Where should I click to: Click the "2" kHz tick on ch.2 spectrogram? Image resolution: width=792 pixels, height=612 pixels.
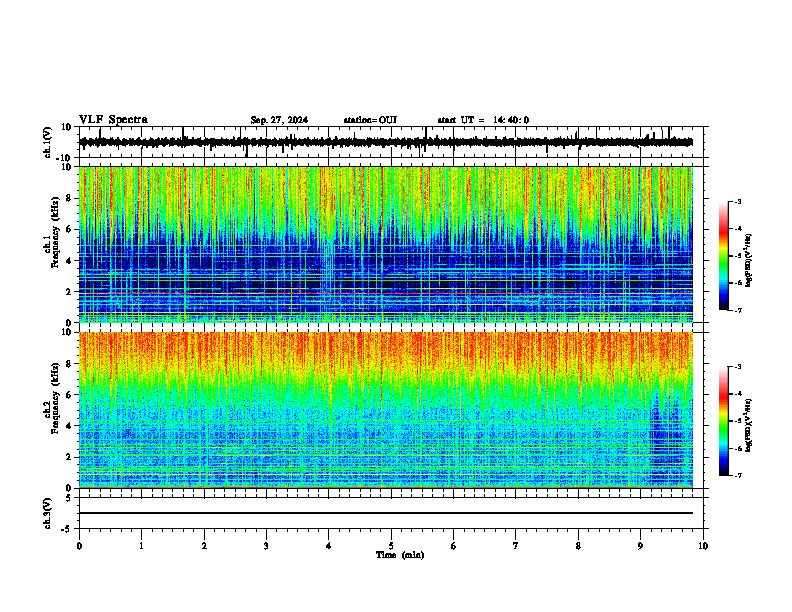(x=70, y=457)
